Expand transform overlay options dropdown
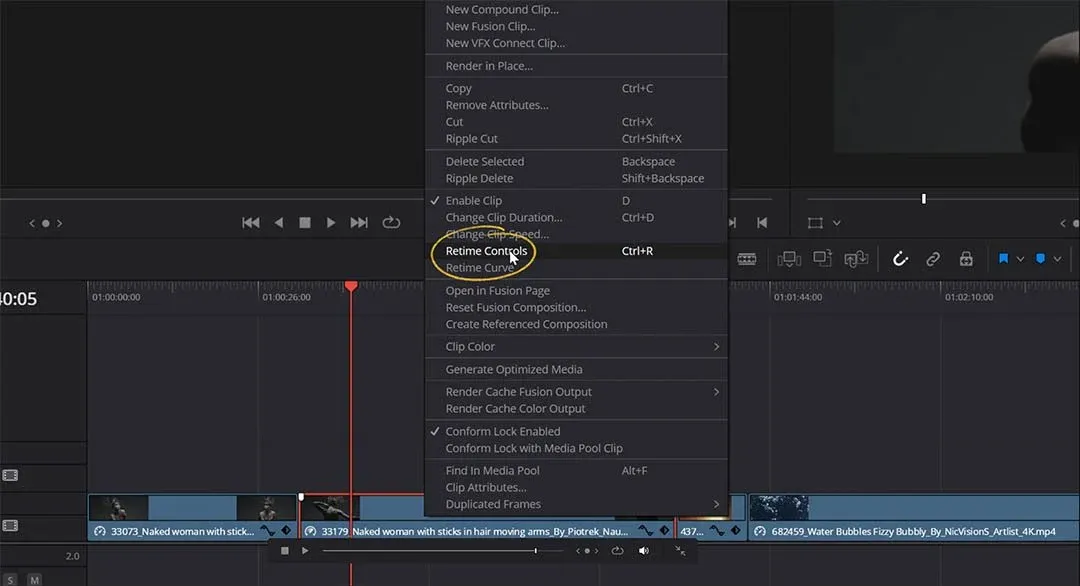This screenshot has height=586, width=1080. (836, 223)
